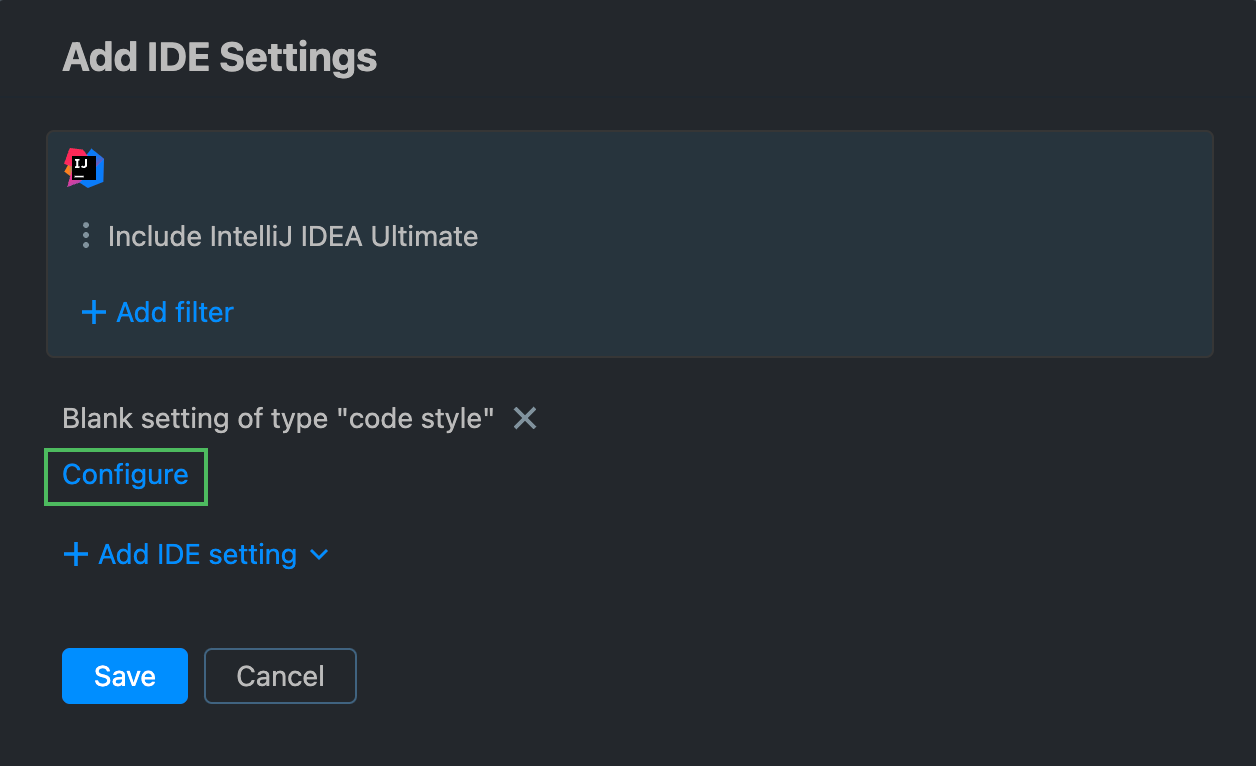Click inside the IDE filter card
The image size is (1256, 766).
[x=628, y=243]
